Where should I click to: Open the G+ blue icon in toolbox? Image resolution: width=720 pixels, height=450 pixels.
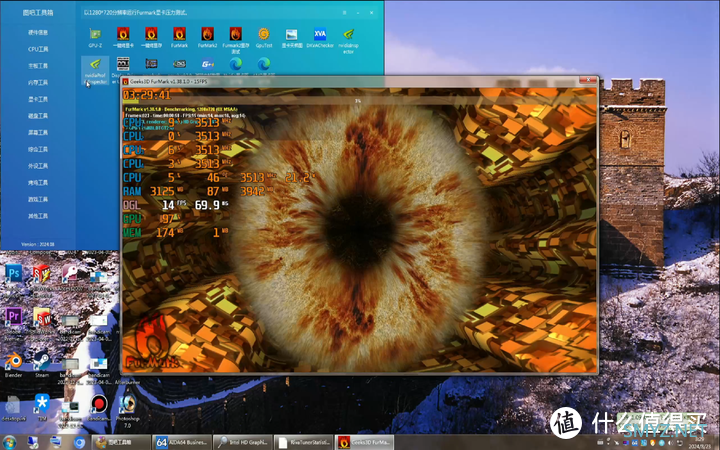pos(208,64)
